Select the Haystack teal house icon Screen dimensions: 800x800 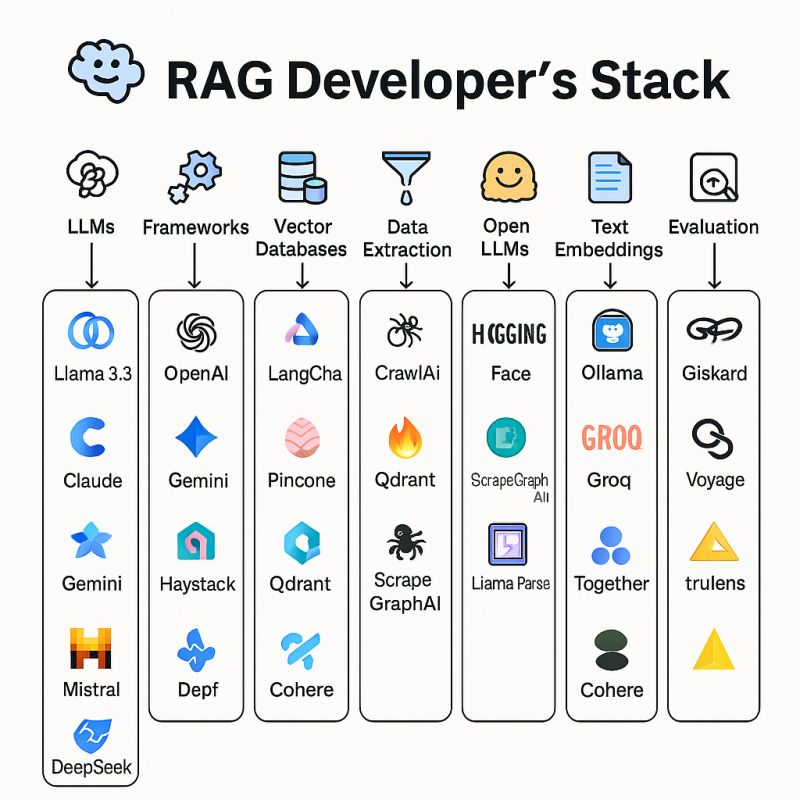196,541
